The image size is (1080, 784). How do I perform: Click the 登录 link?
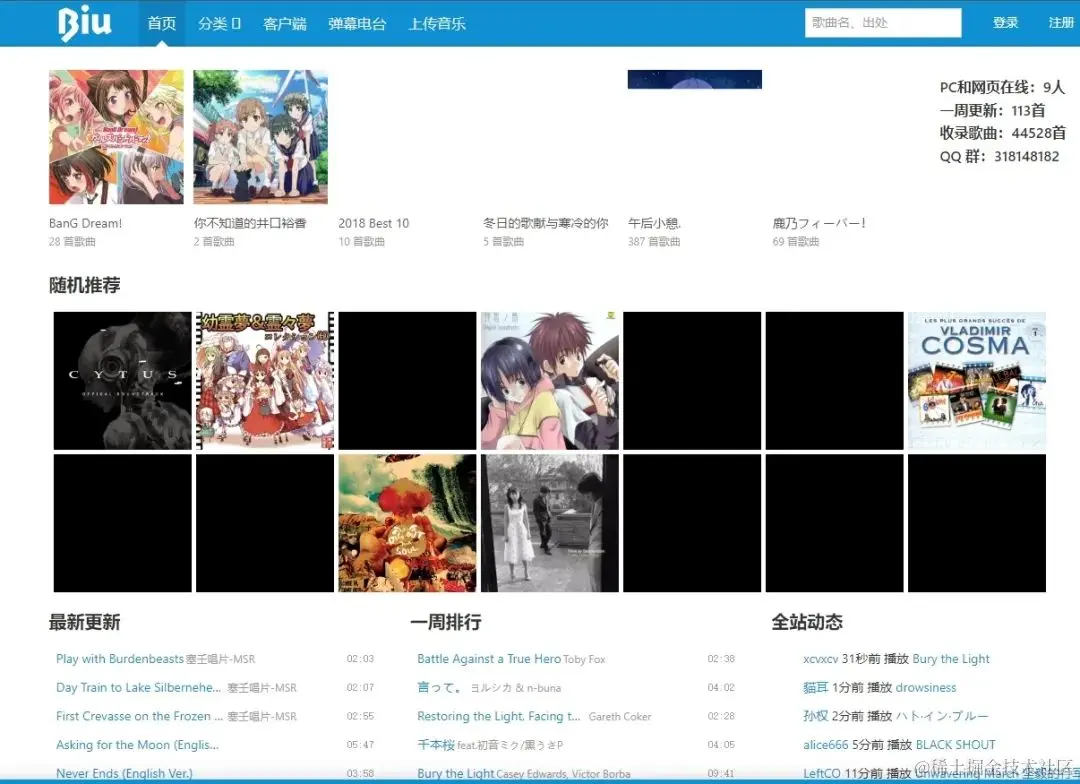(x=1005, y=23)
